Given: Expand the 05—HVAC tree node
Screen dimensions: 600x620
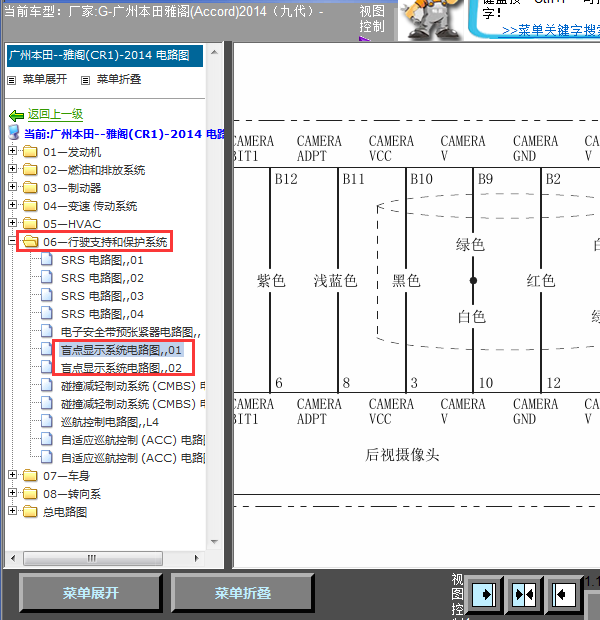Looking at the screenshot, I should [x=12, y=222].
